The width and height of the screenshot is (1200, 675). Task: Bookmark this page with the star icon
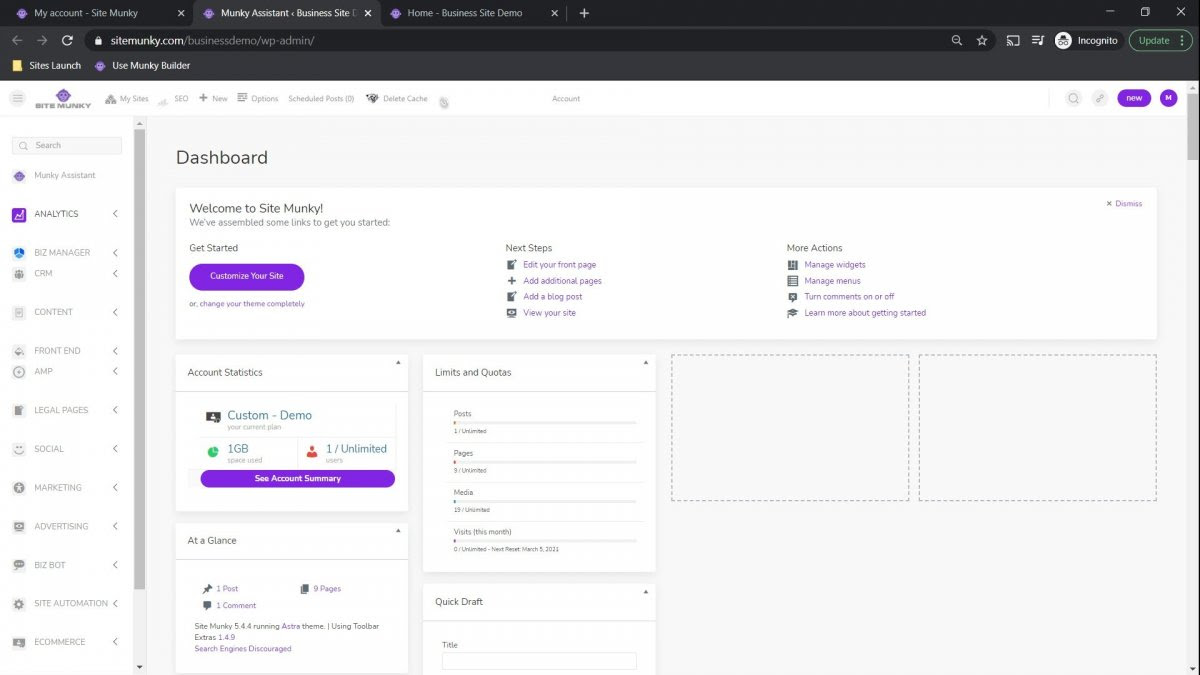tap(982, 40)
